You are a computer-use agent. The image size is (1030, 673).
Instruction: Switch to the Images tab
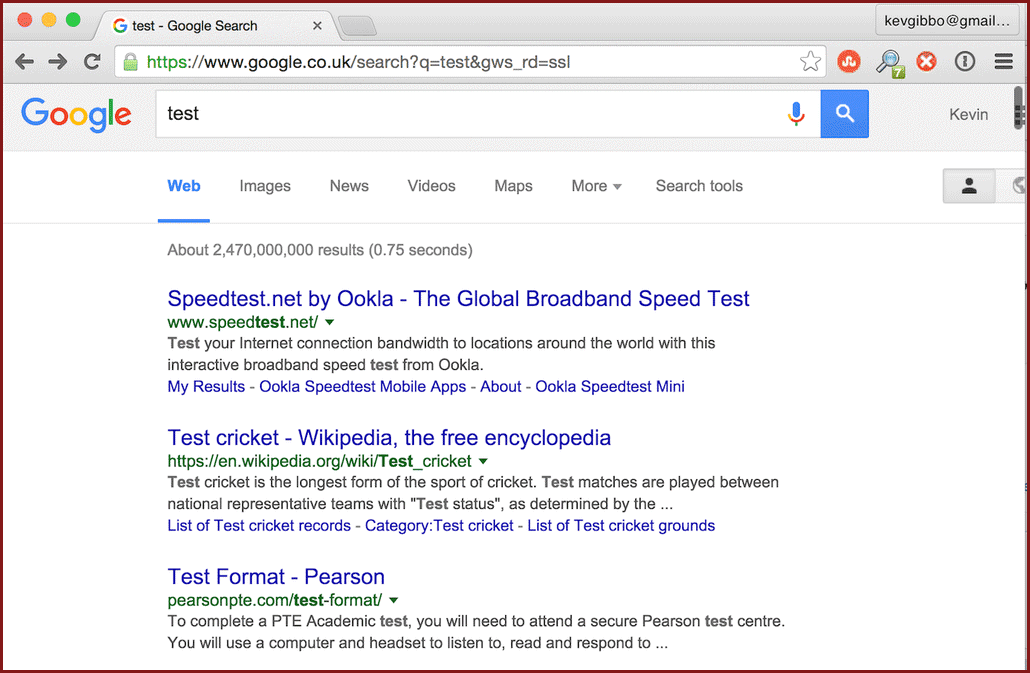pos(265,186)
